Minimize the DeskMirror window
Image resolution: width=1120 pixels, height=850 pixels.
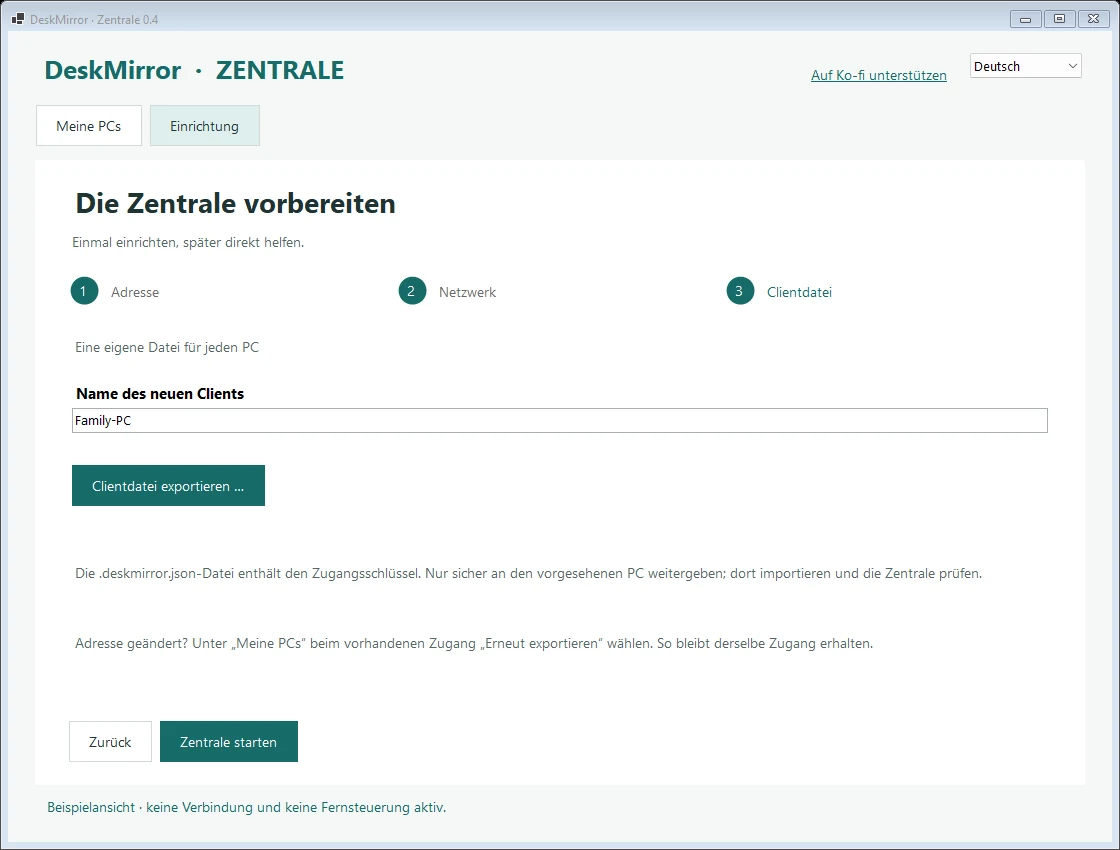point(1025,19)
